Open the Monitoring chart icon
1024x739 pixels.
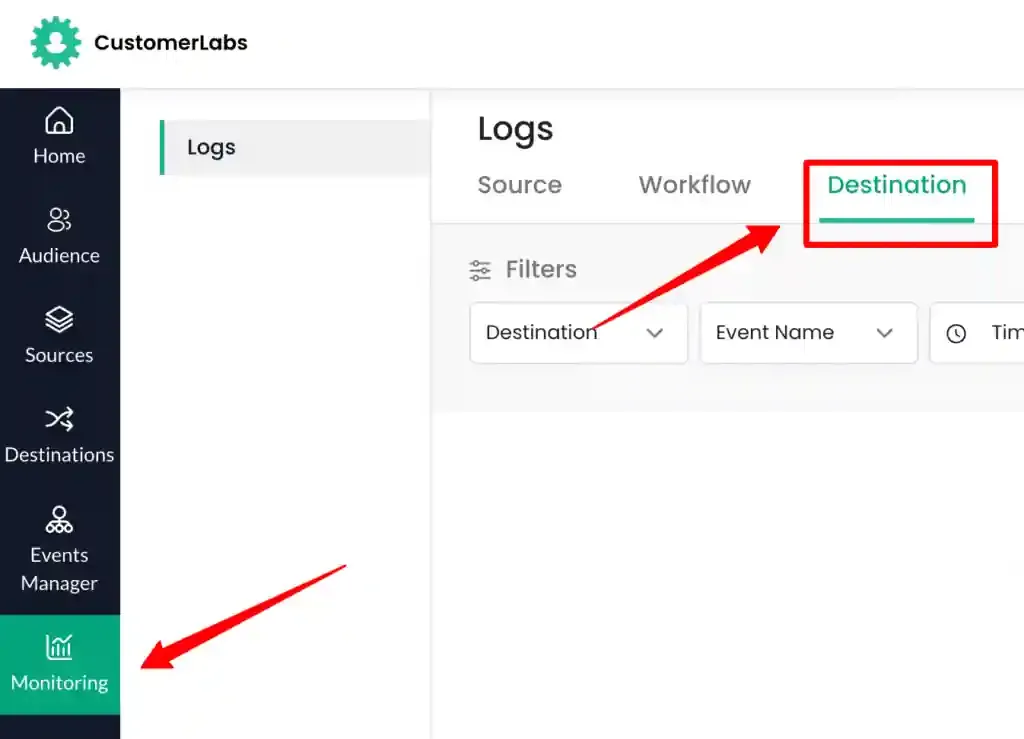[x=59, y=647]
